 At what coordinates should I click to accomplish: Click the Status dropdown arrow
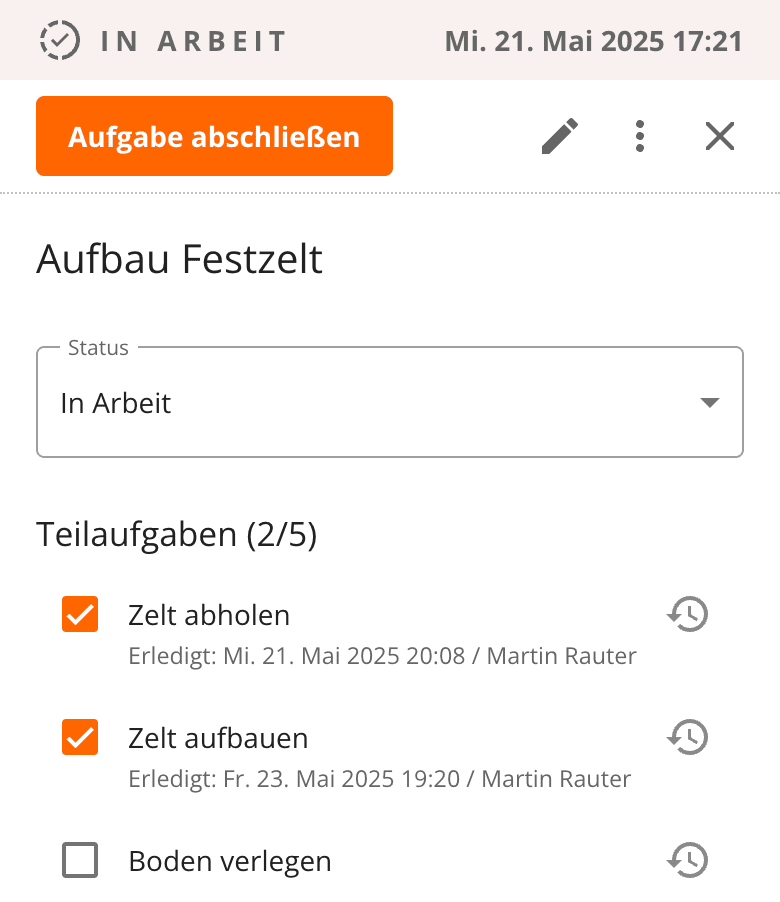click(709, 403)
